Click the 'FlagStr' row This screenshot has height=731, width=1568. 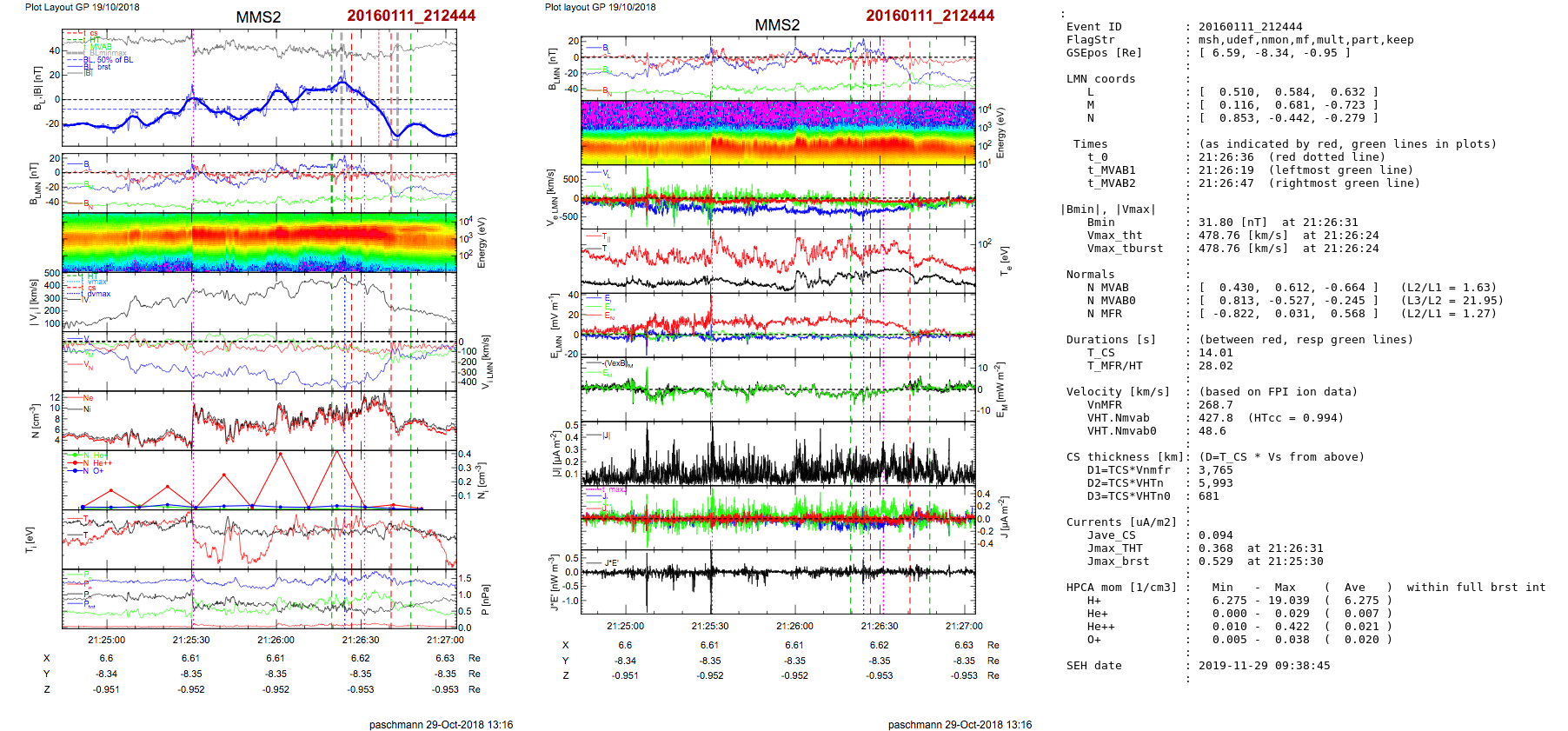(x=1090, y=40)
